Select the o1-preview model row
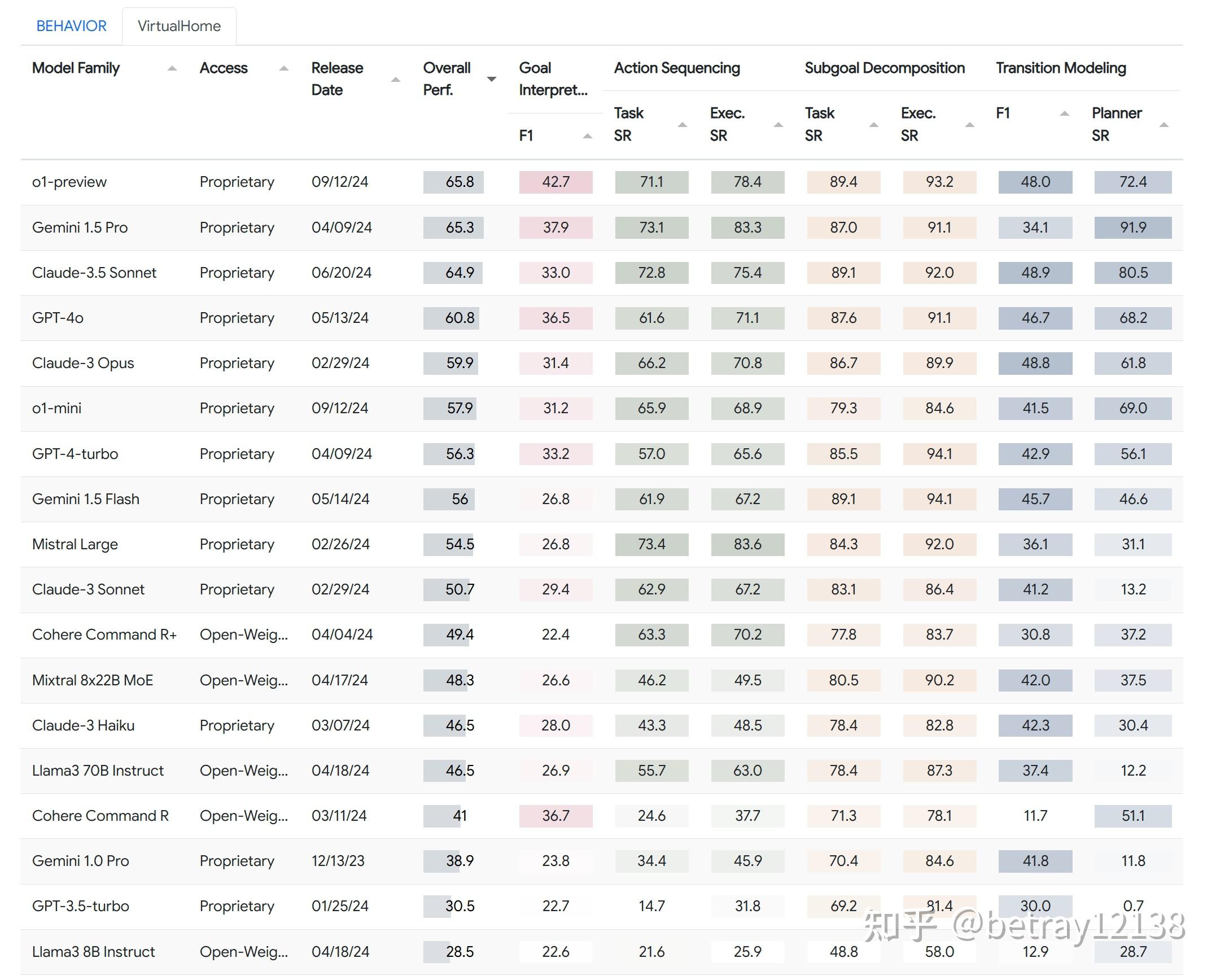 tap(69, 182)
